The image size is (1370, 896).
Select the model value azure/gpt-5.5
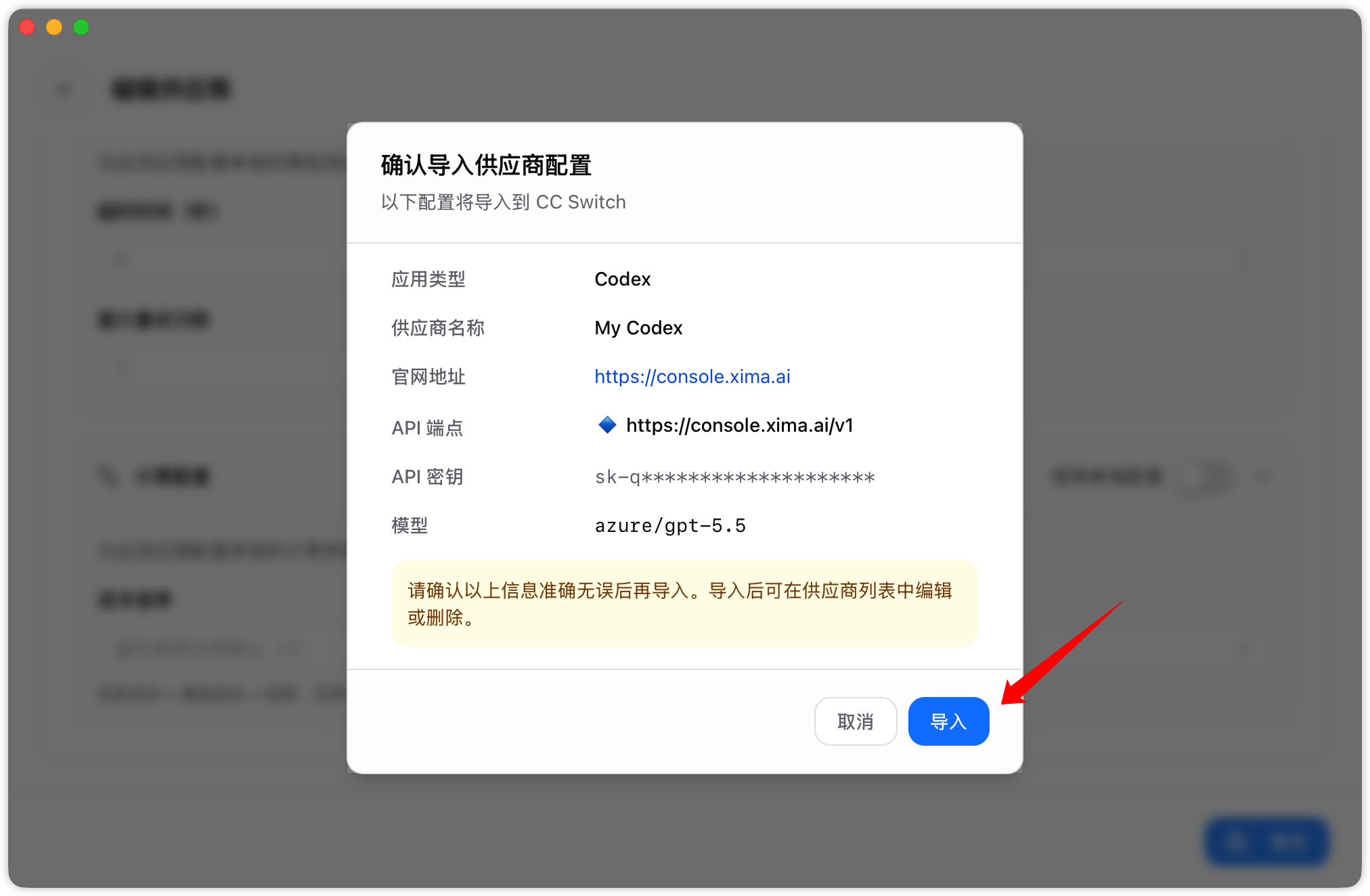pos(670,526)
